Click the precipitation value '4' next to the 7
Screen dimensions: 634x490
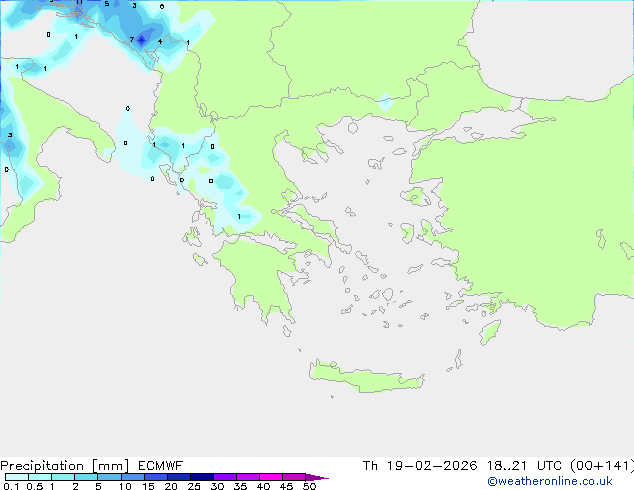160,42
